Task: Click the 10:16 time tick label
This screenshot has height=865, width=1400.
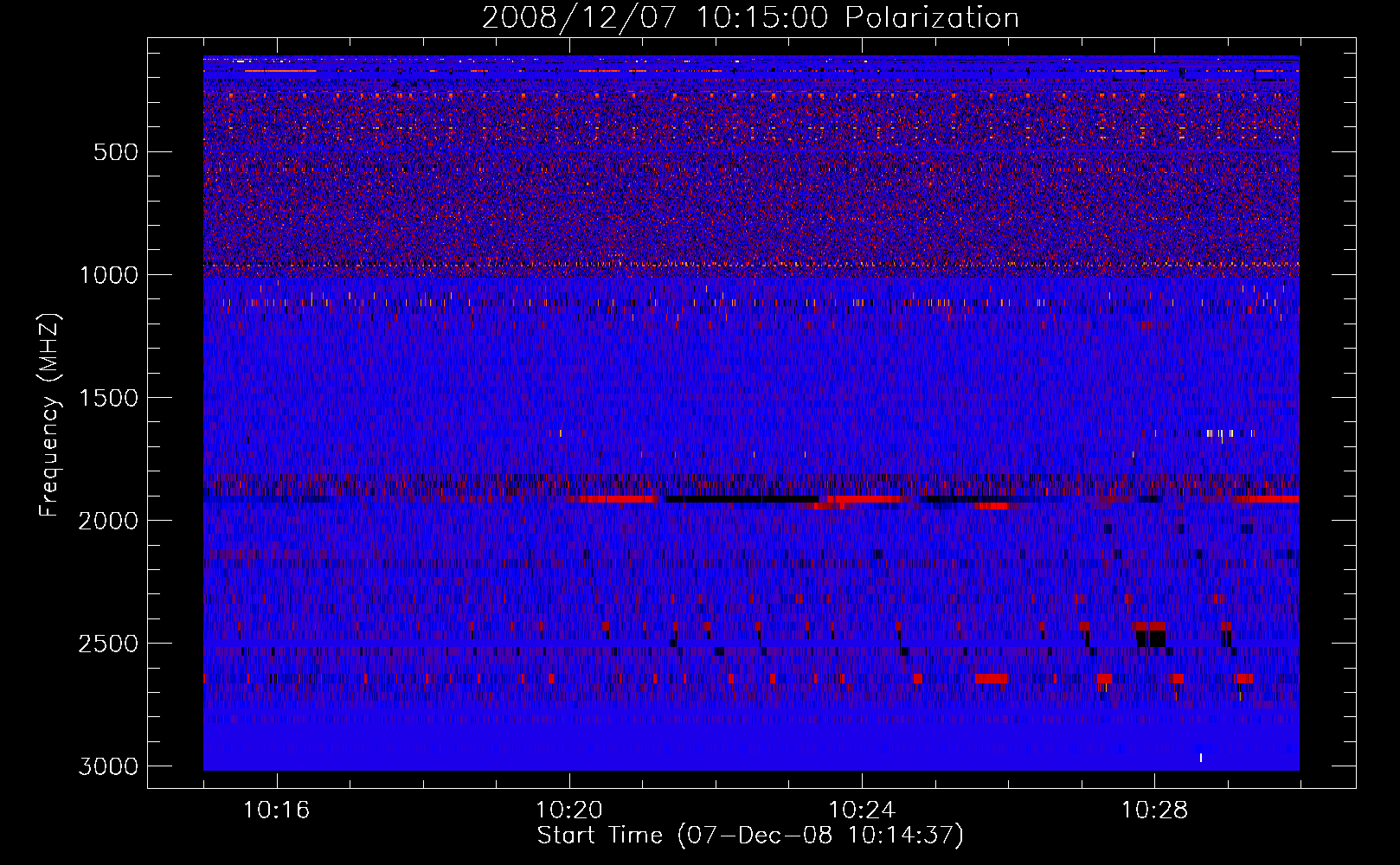Action: [277, 811]
